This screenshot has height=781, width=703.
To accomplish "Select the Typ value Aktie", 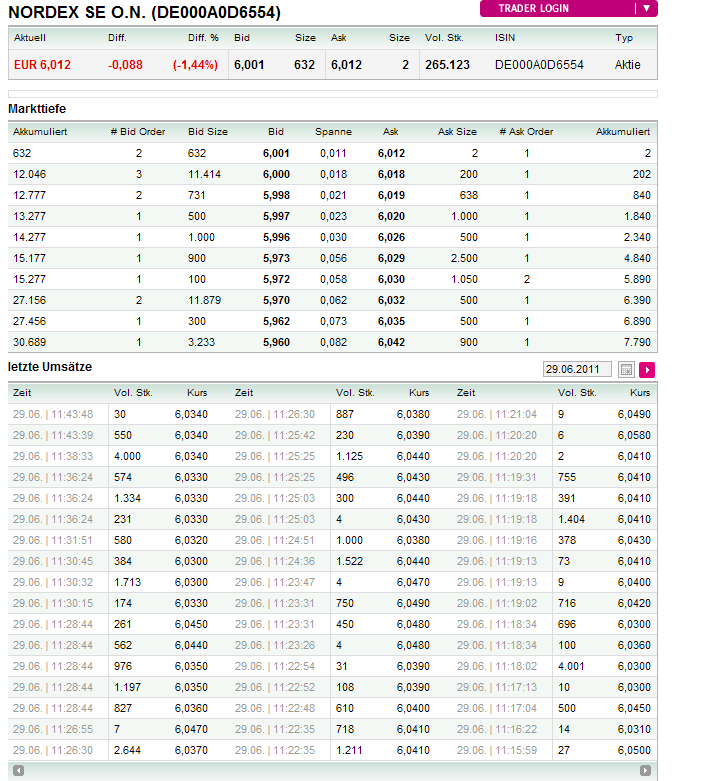I will click(627, 65).
